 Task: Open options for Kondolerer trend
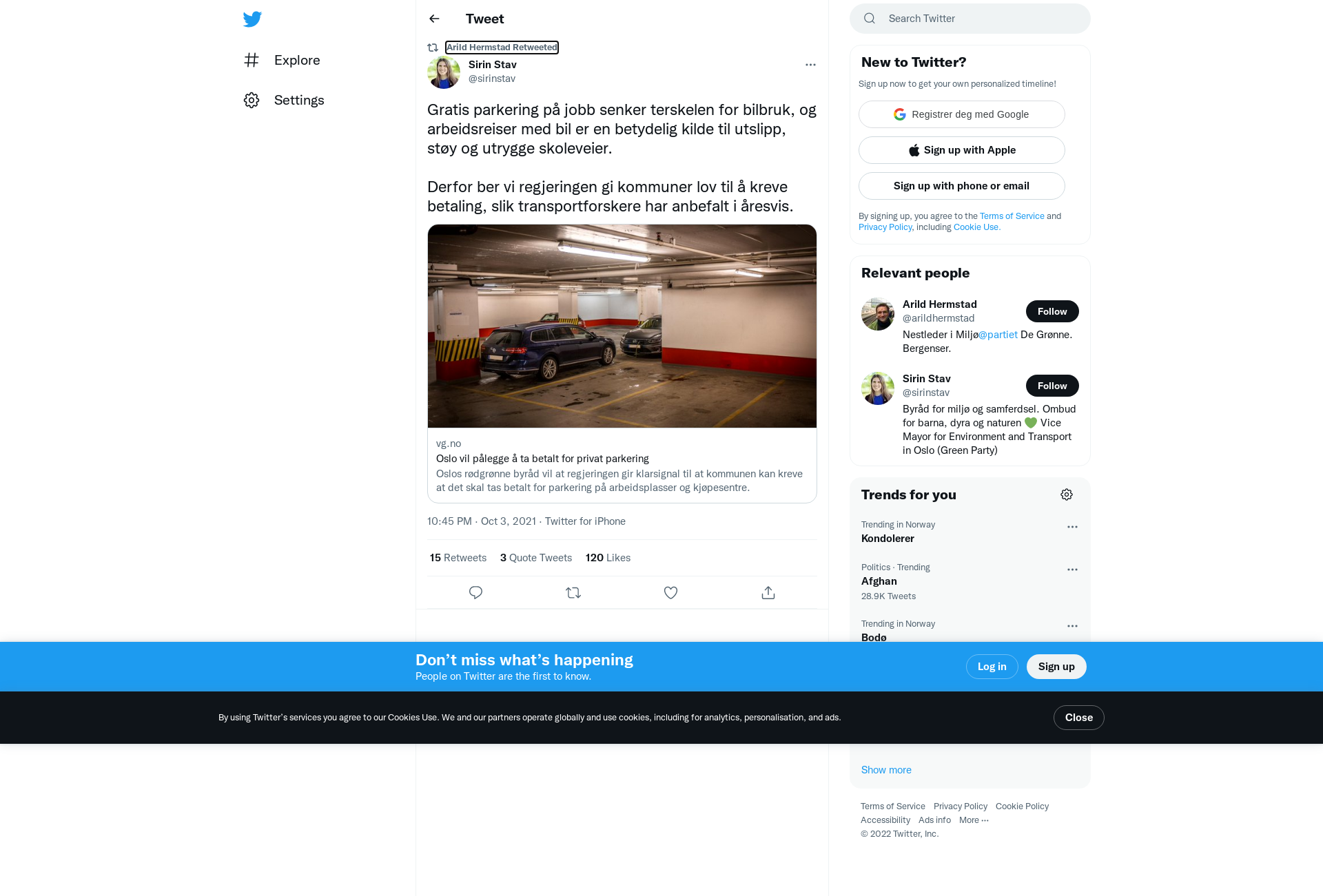point(1072,527)
